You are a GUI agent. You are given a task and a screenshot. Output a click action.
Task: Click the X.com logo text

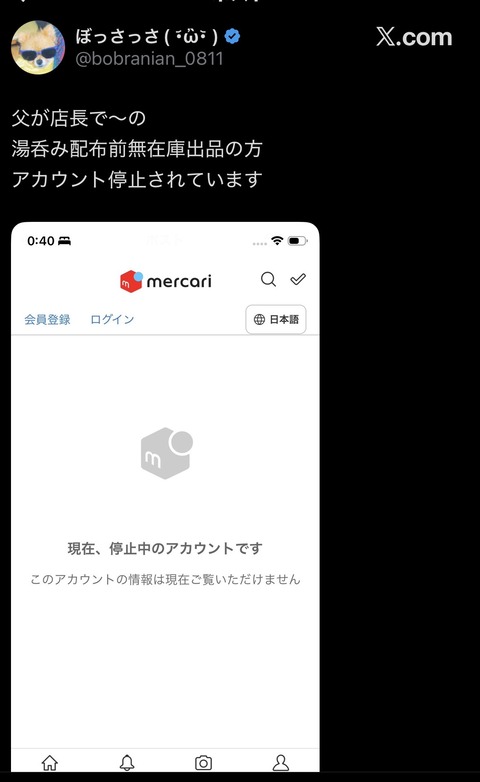414,37
